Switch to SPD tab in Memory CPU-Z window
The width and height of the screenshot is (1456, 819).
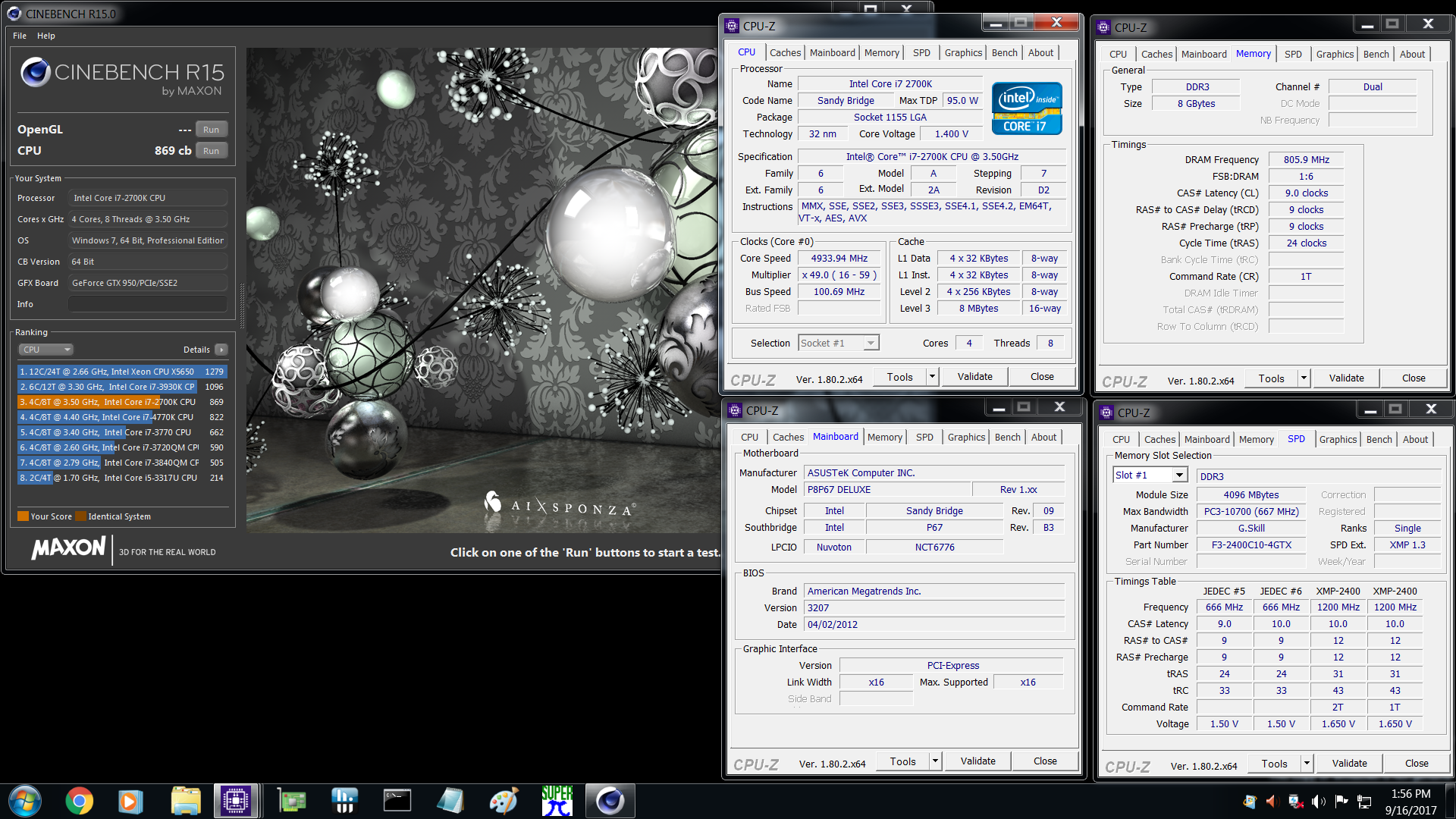1293,54
